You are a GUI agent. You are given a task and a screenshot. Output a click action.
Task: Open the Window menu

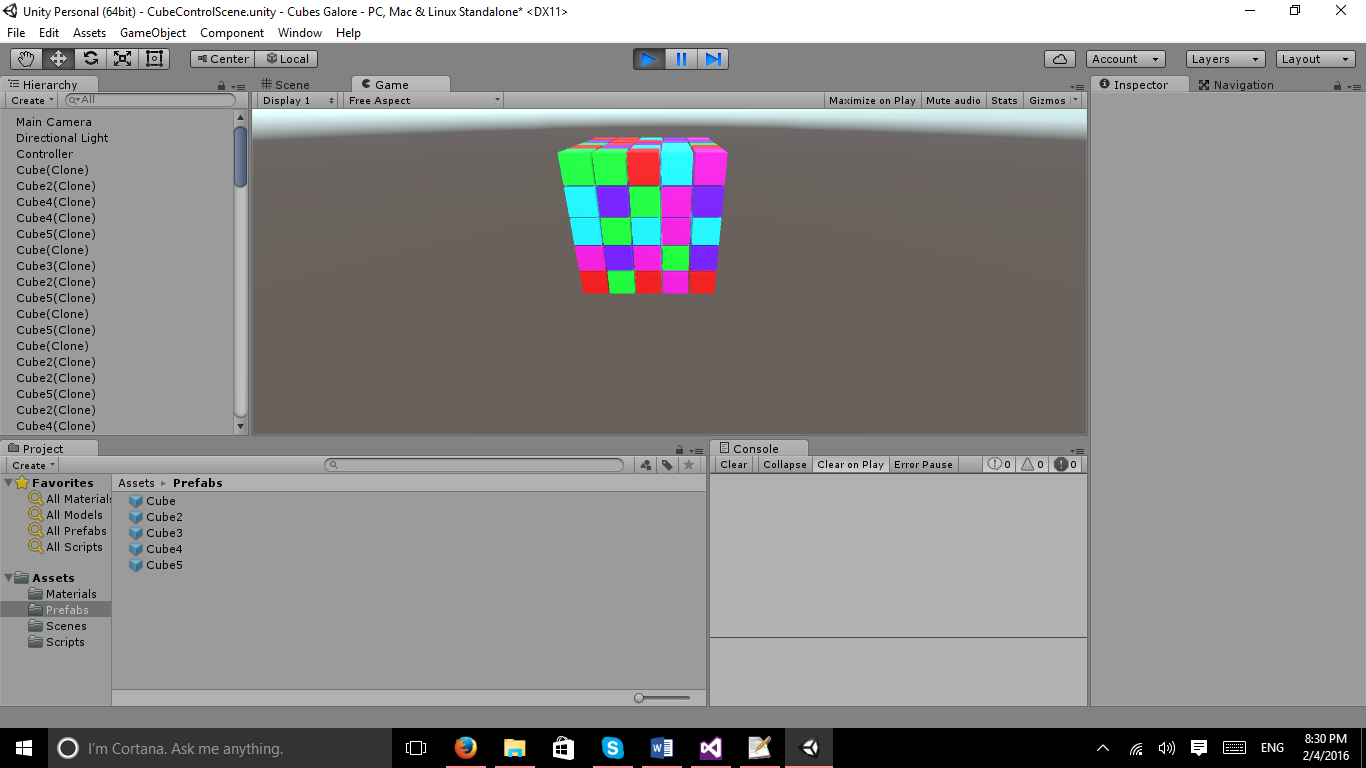point(300,33)
